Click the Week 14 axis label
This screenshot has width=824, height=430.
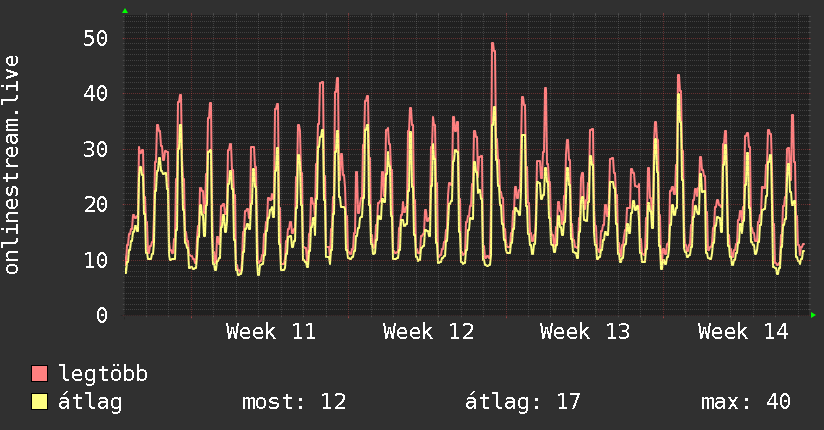[x=743, y=332]
